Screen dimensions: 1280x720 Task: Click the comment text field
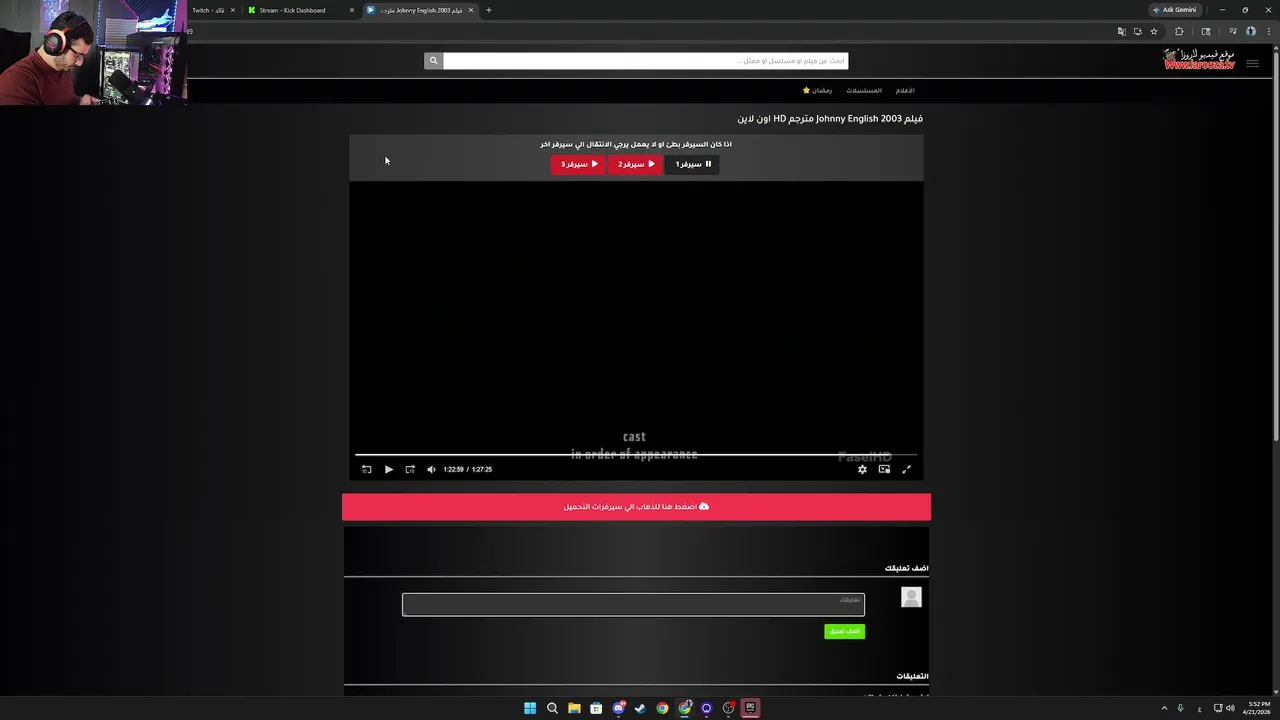[633, 605]
